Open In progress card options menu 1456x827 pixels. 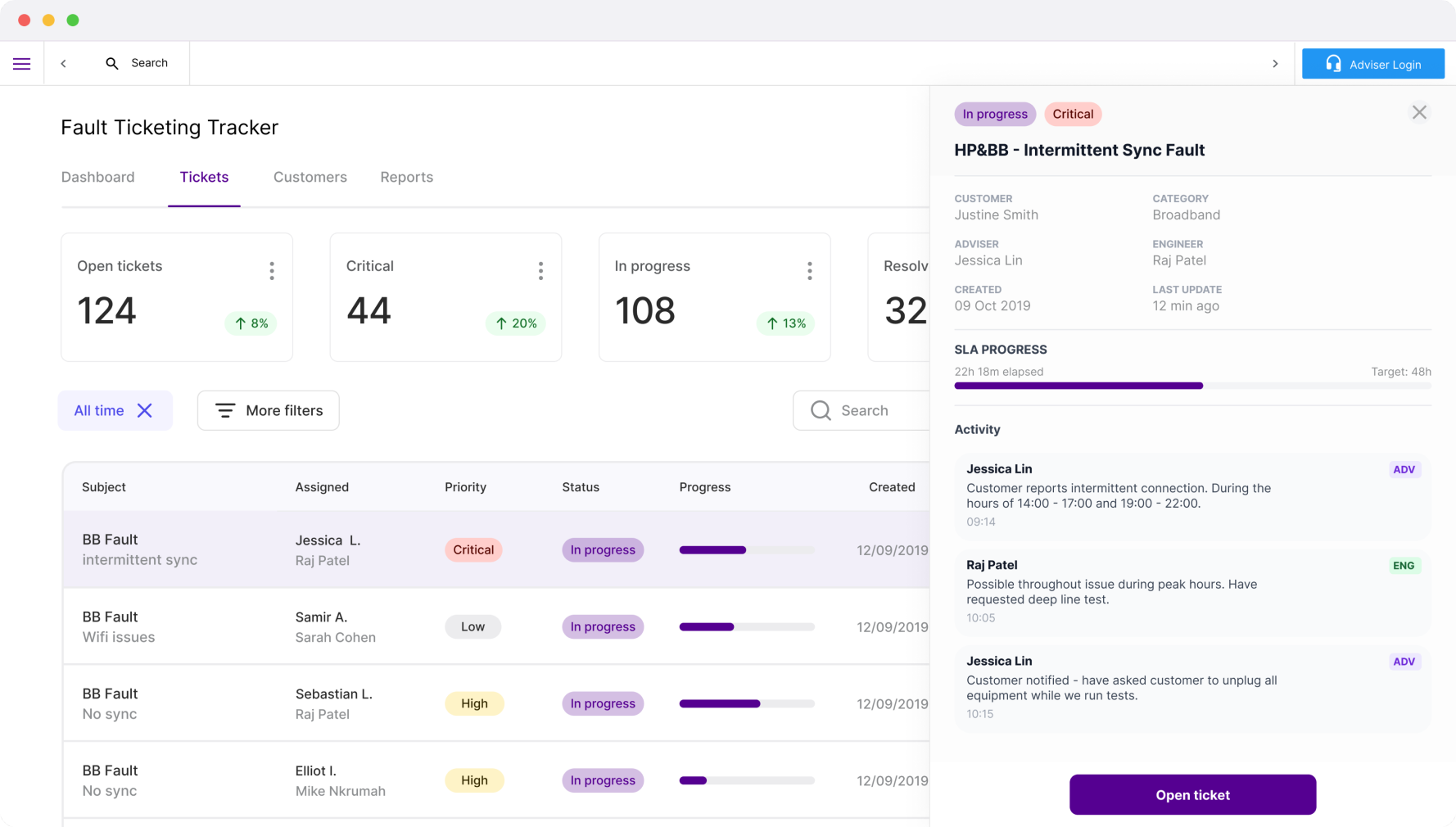click(x=810, y=271)
